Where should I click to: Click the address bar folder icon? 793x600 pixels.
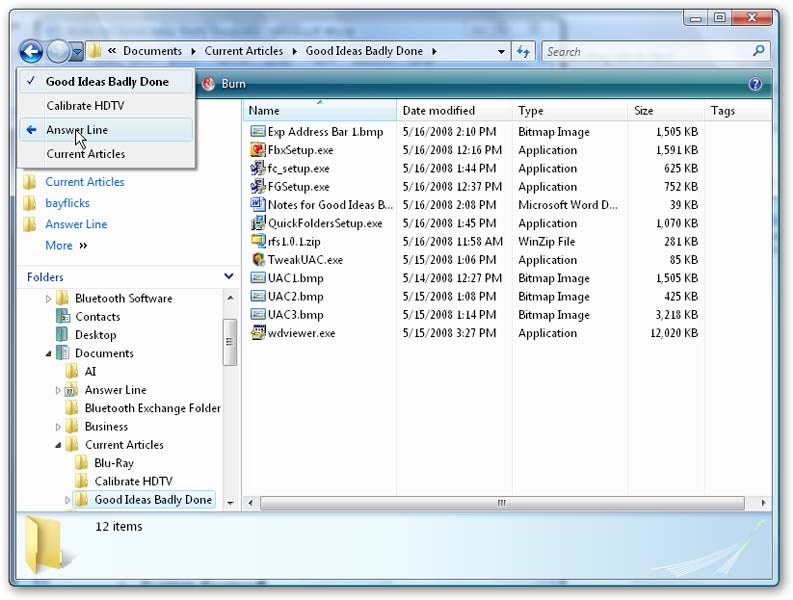click(x=94, y=51)
